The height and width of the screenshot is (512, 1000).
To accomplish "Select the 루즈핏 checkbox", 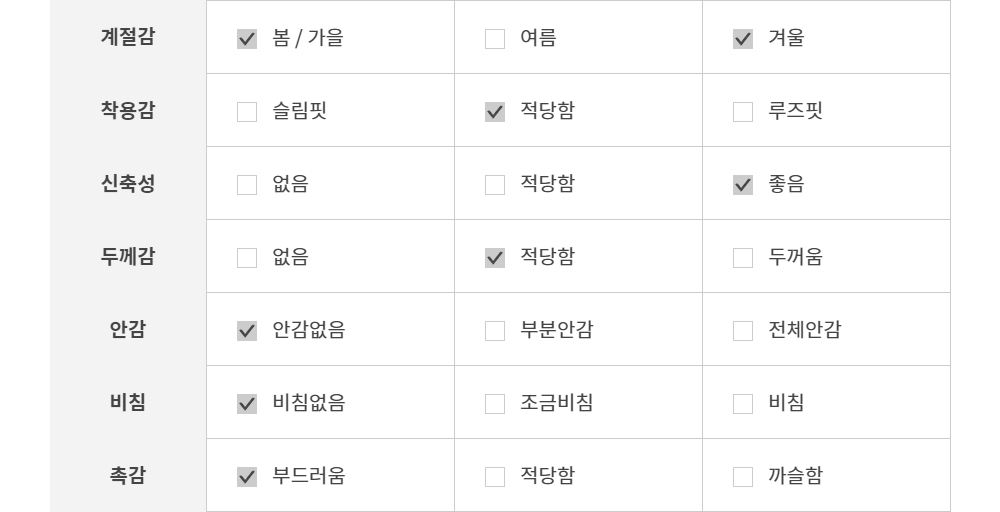I will (x=743, y=112).
